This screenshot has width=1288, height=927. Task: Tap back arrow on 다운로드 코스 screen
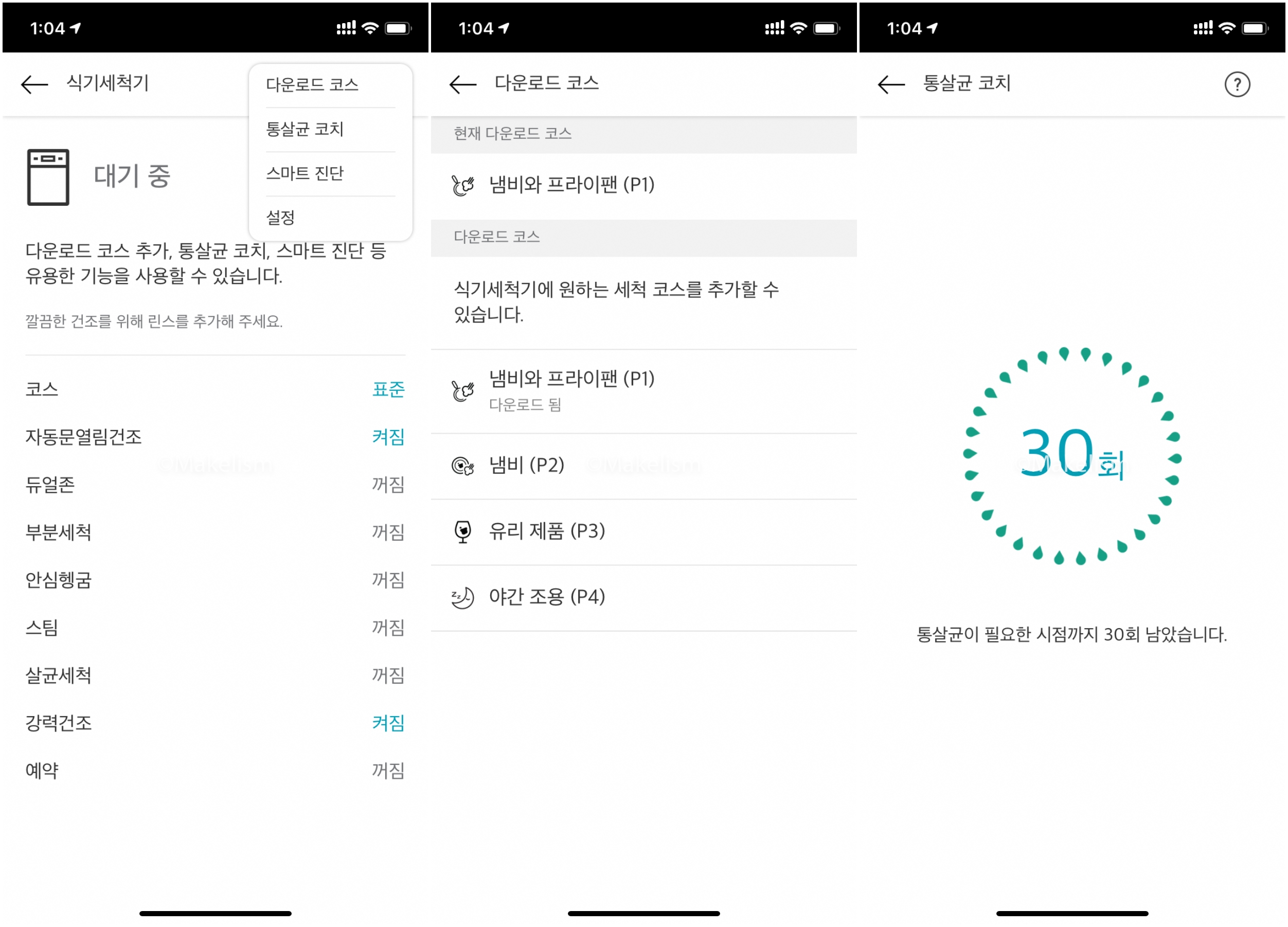click(462, 85)
